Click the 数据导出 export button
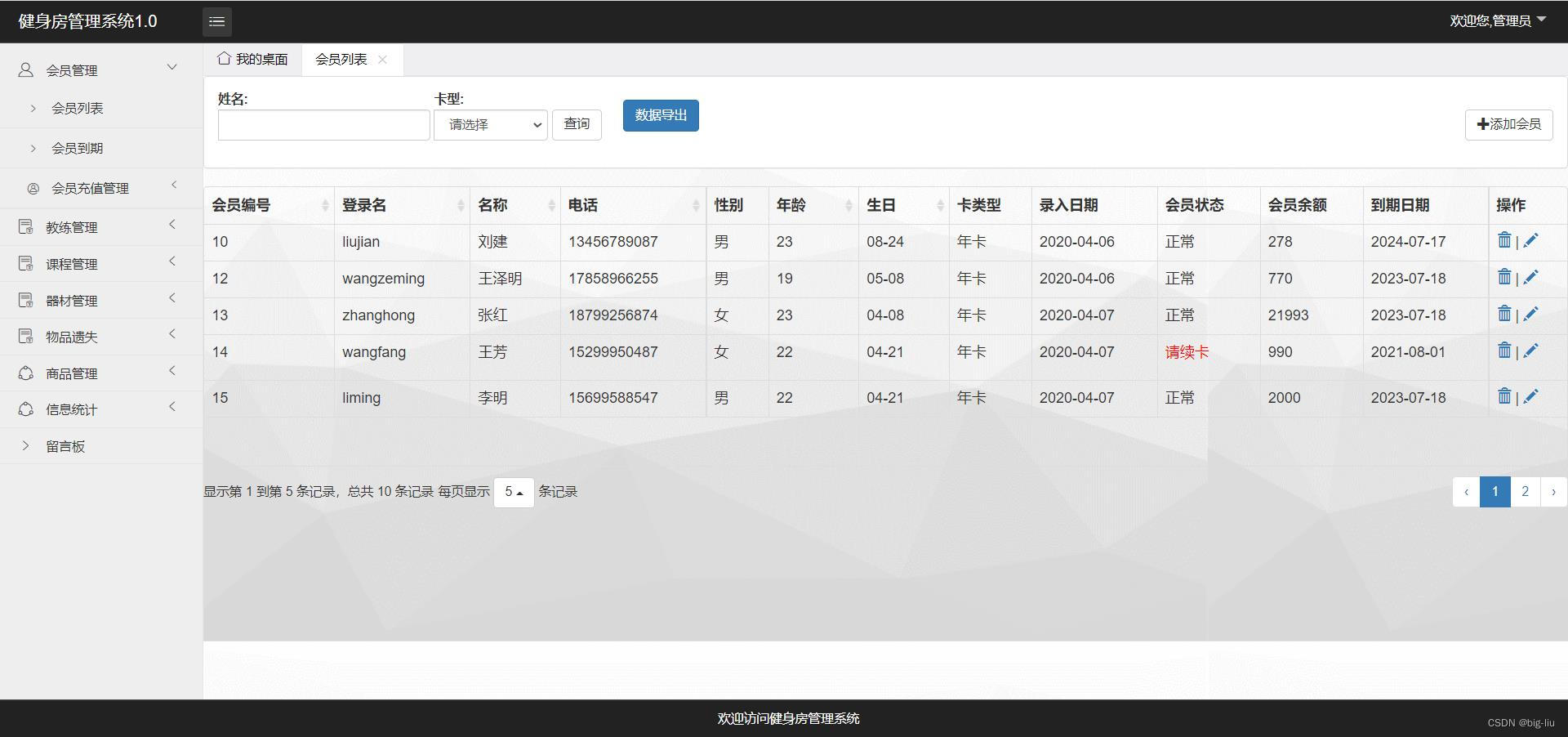 click(x=661, y=115)
